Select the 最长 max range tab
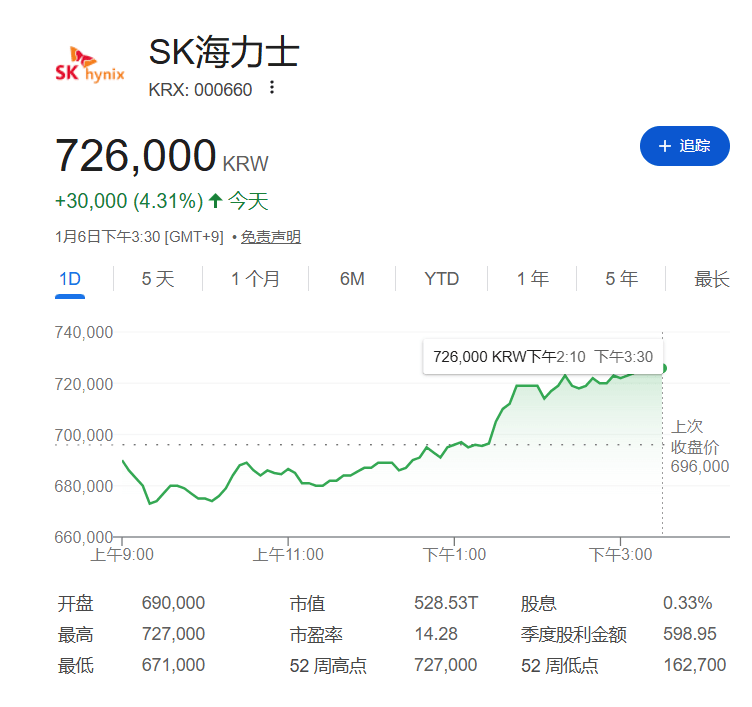Viewport: 752px width, 707px height. [x=712, y=279]
